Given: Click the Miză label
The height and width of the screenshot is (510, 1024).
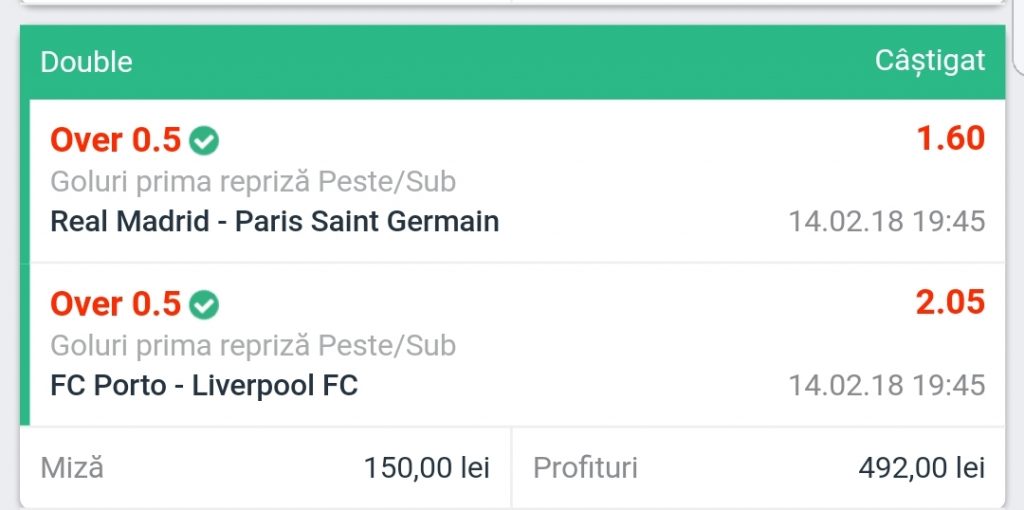Looking at the screenshot, I should [72, 468].
